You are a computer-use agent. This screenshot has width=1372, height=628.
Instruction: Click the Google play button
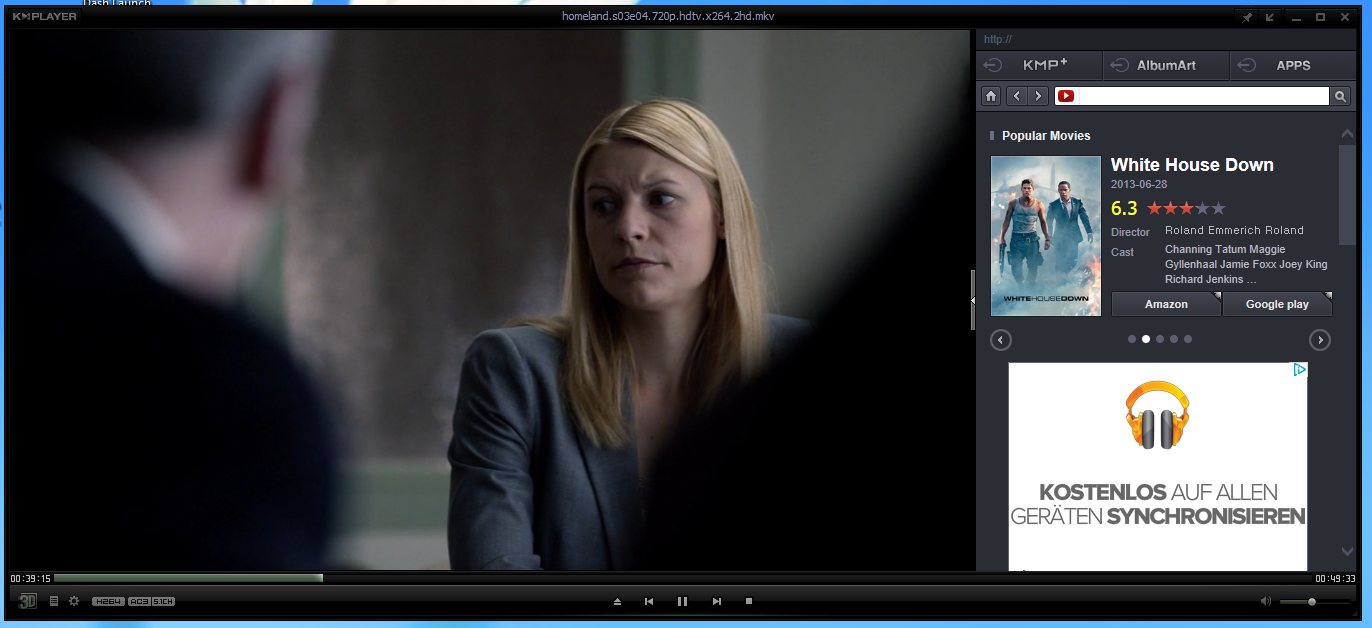[1277, 304]
